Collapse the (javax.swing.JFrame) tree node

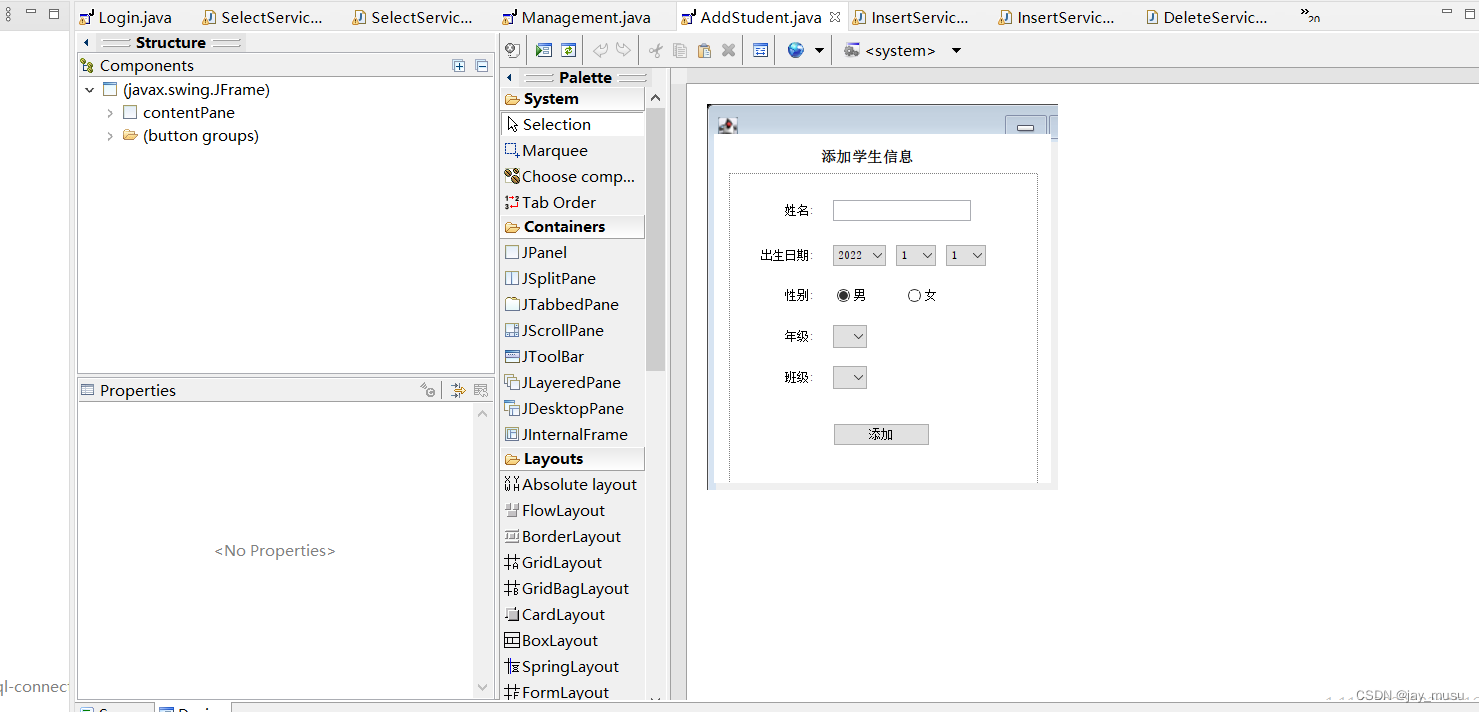coord(90,90)
